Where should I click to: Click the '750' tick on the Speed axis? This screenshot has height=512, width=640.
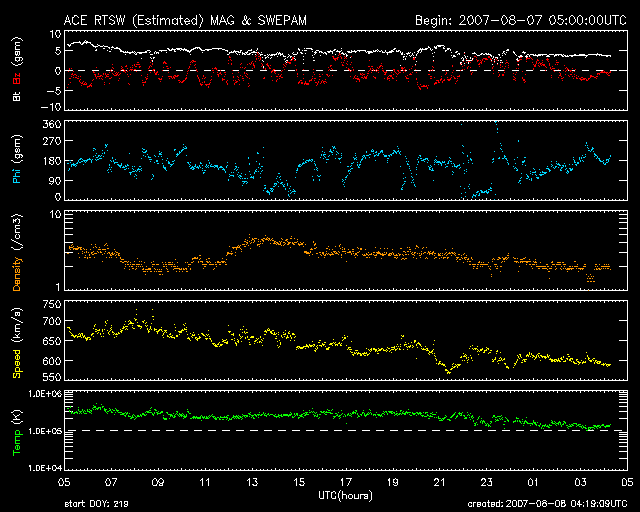click(x=52, y=304)
